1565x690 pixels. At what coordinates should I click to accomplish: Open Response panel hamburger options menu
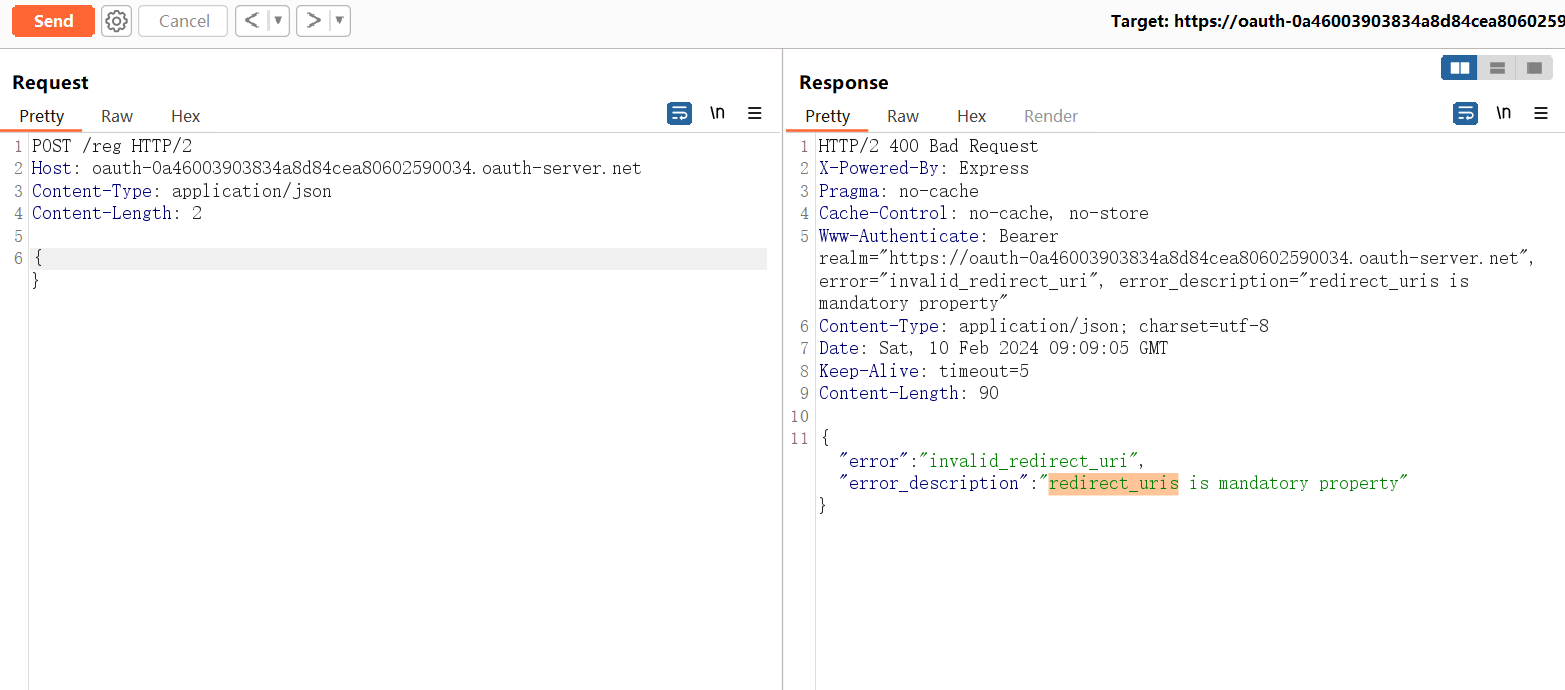click(x=1541, y=114)
